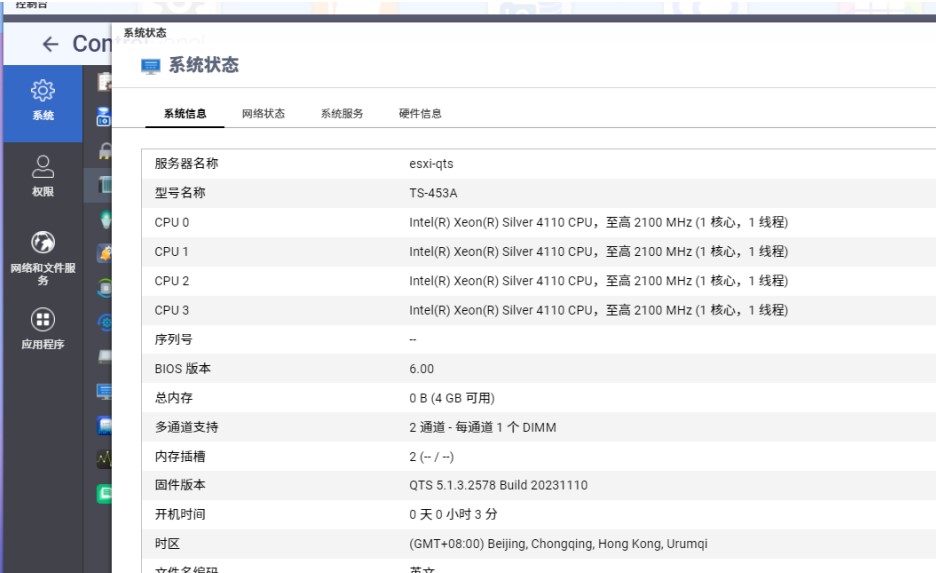Click the CPU 1 Xeon Silver description
This screenshot has height=573, width=936.
[x=598, y=251]
